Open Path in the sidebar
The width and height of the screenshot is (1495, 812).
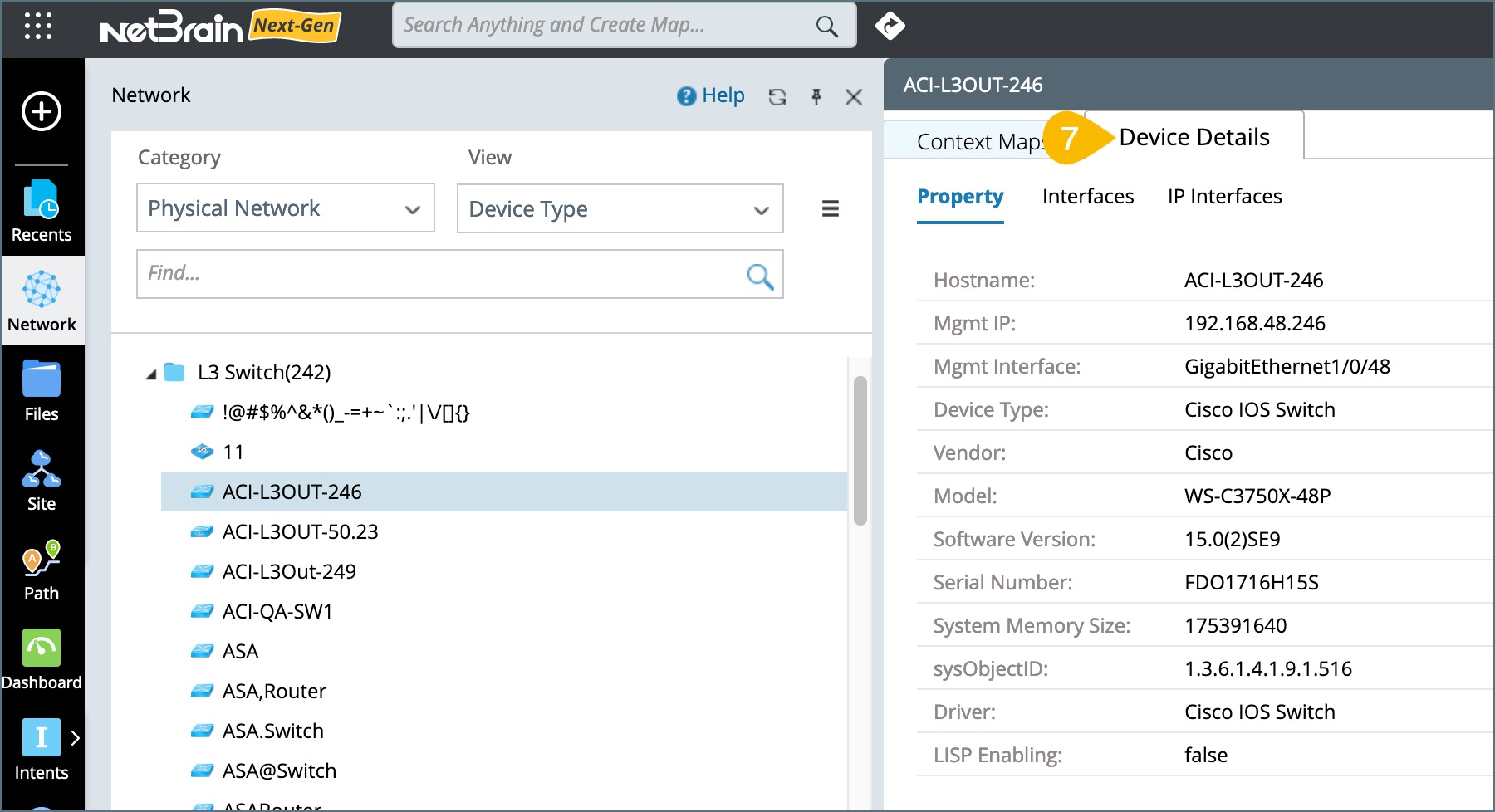[x=42, y=570]
